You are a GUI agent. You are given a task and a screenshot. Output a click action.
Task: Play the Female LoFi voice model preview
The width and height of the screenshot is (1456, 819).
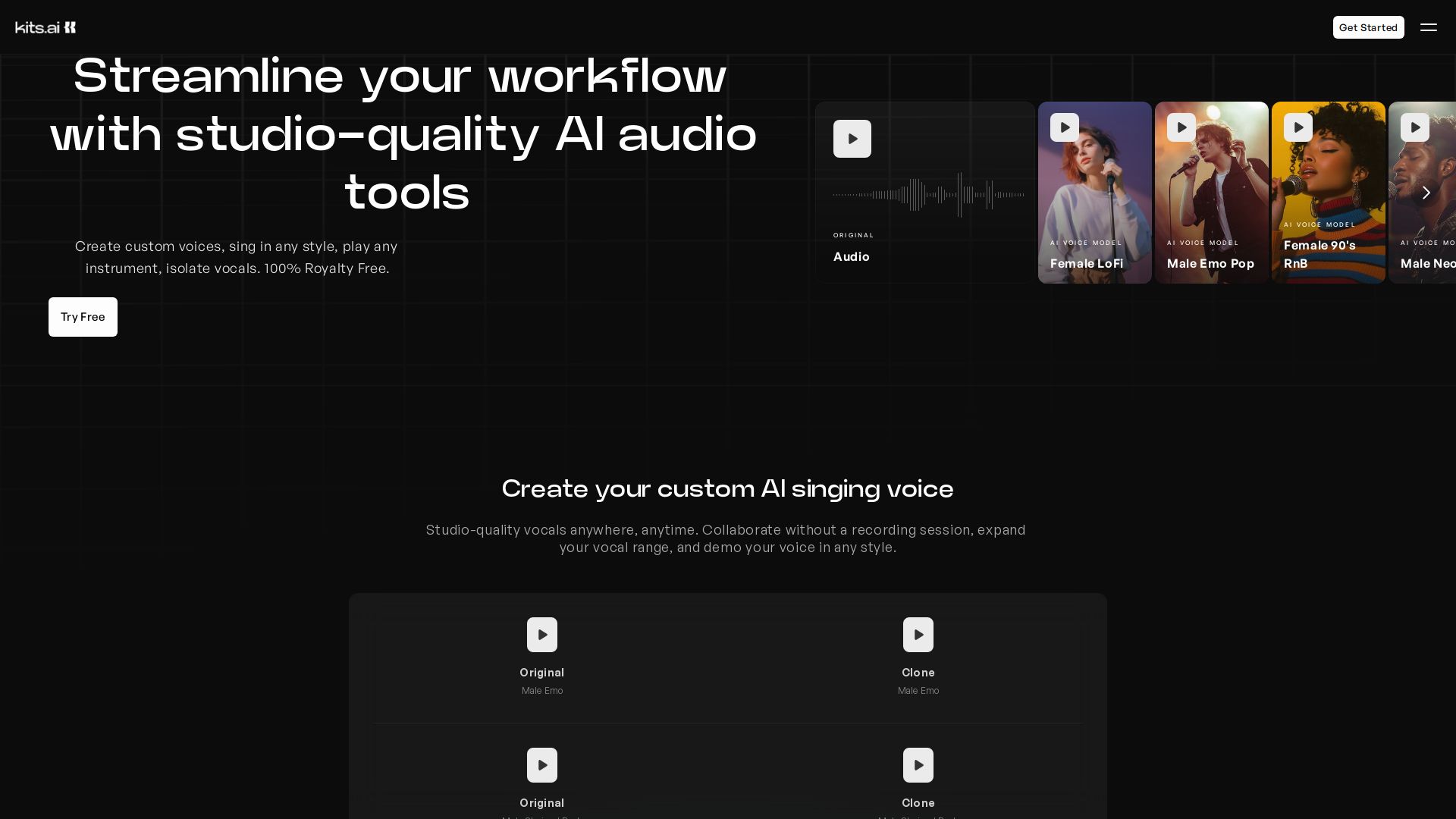click(x=1064, y=127)
